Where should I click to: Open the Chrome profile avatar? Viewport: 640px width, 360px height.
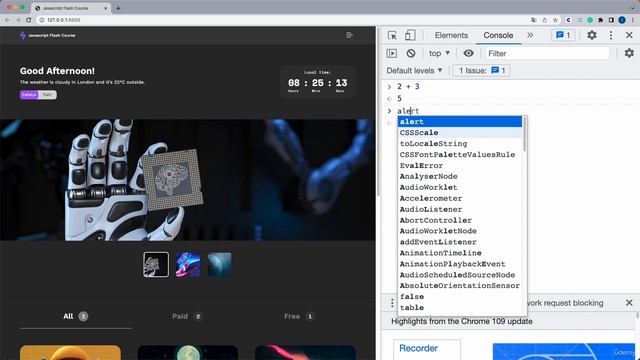(622, 20)
